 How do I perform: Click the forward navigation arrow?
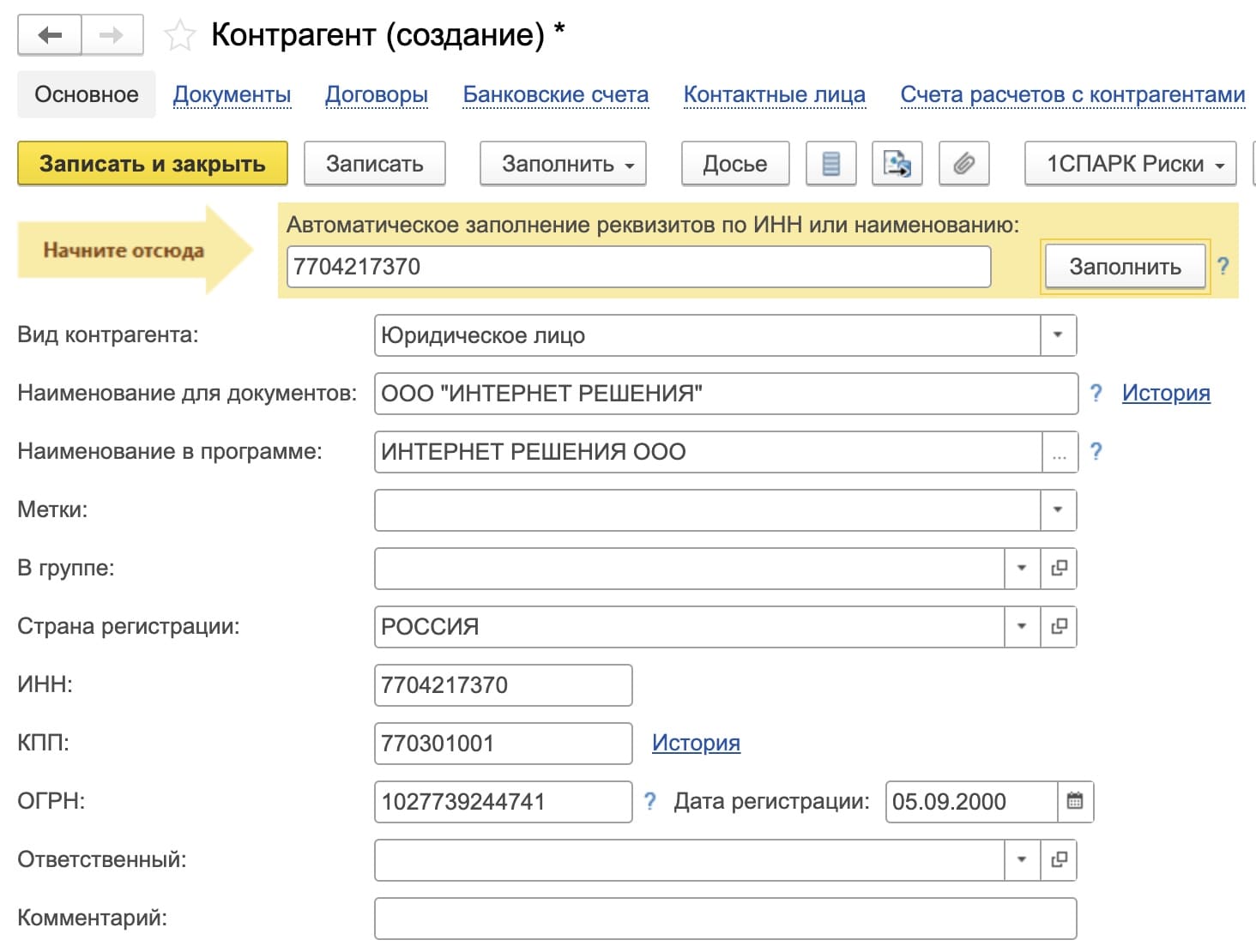pyautogui.click(x=112, y=35)
